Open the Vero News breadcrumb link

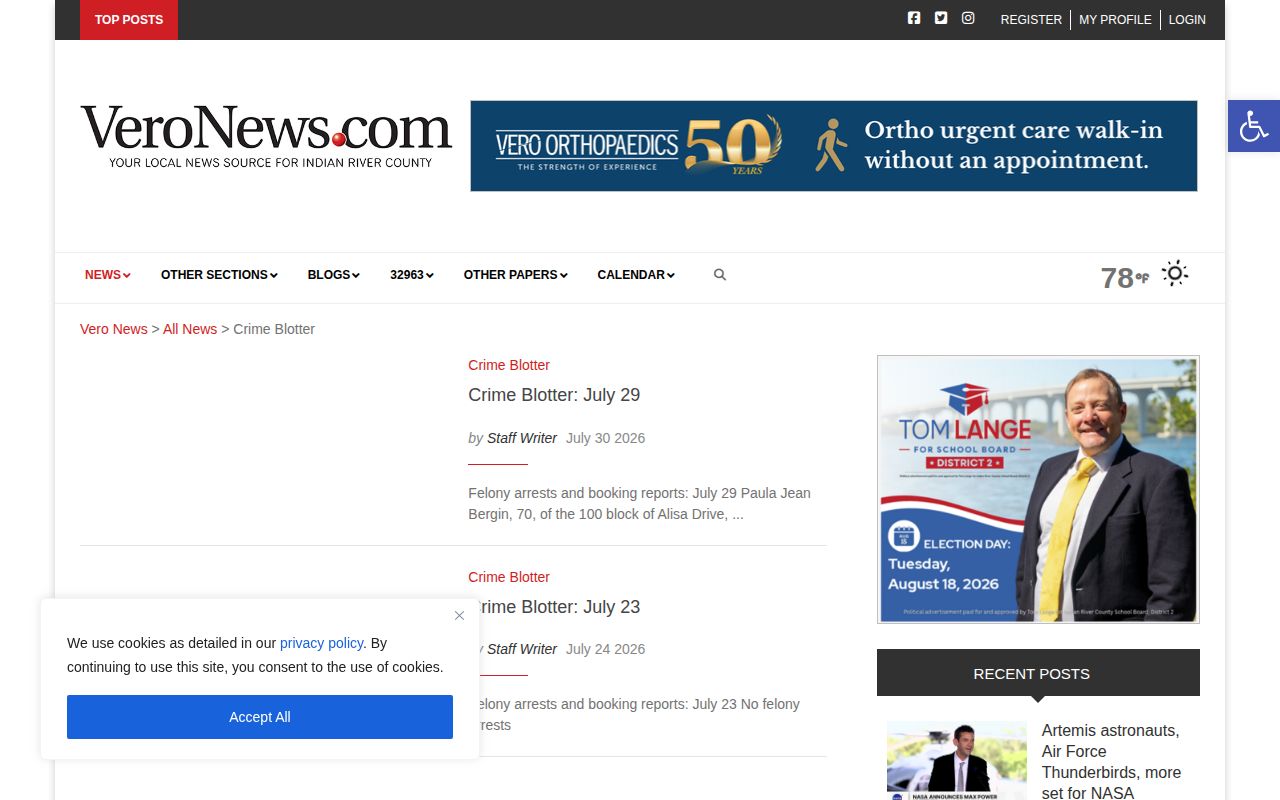[114, 329]
